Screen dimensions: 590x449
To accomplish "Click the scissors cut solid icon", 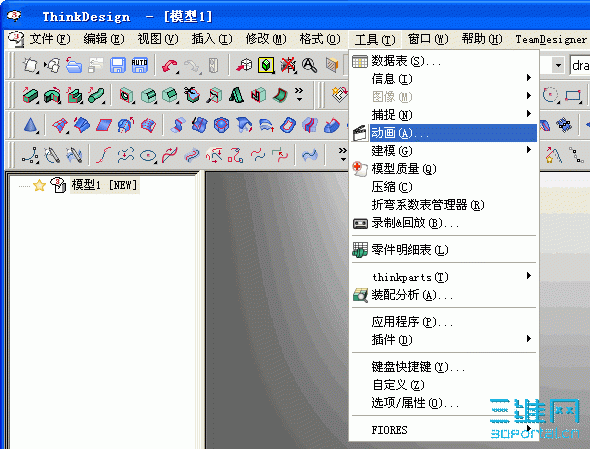I will click(x=192, y=95).
